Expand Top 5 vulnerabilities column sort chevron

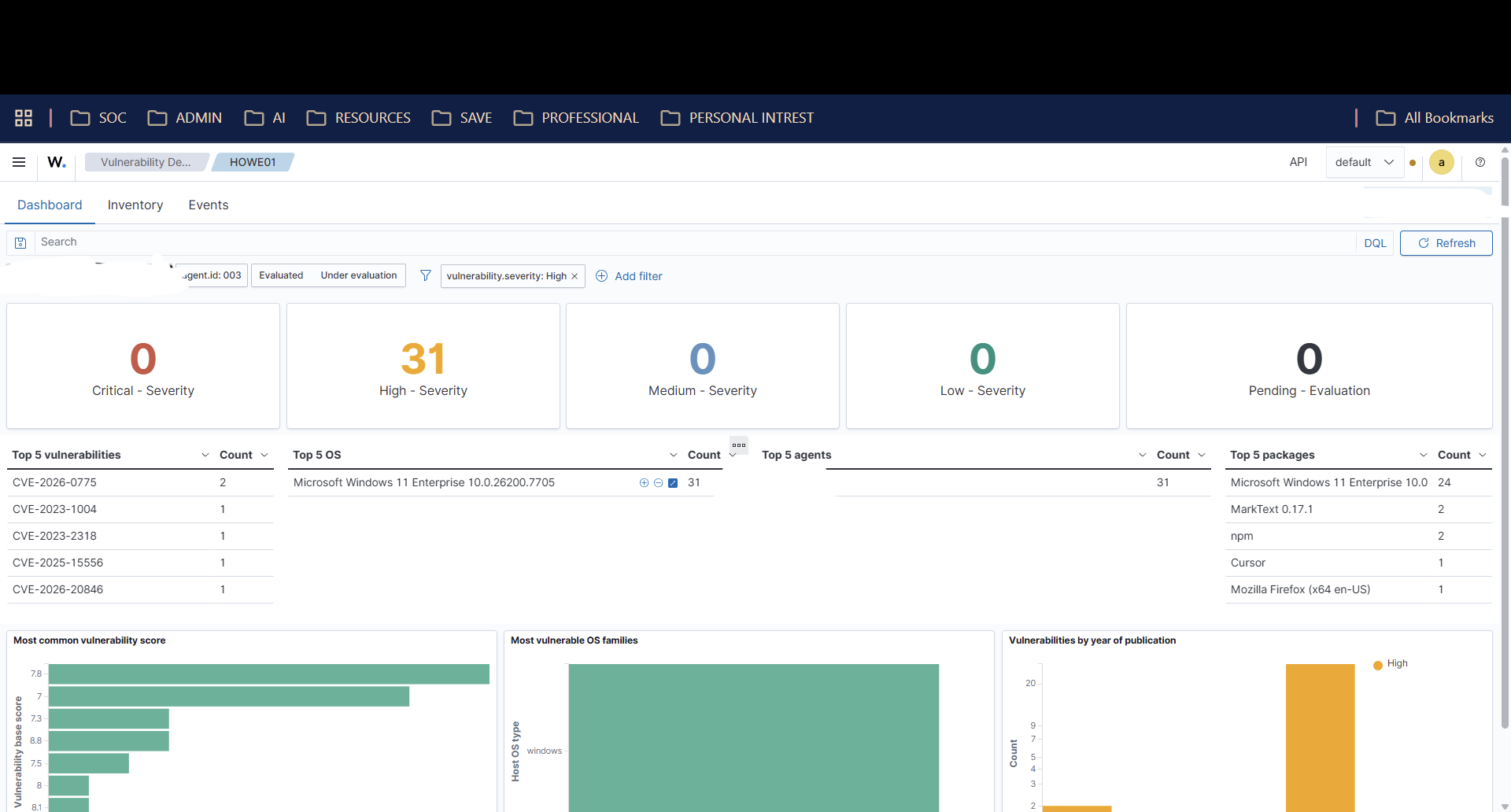[205, 455]
